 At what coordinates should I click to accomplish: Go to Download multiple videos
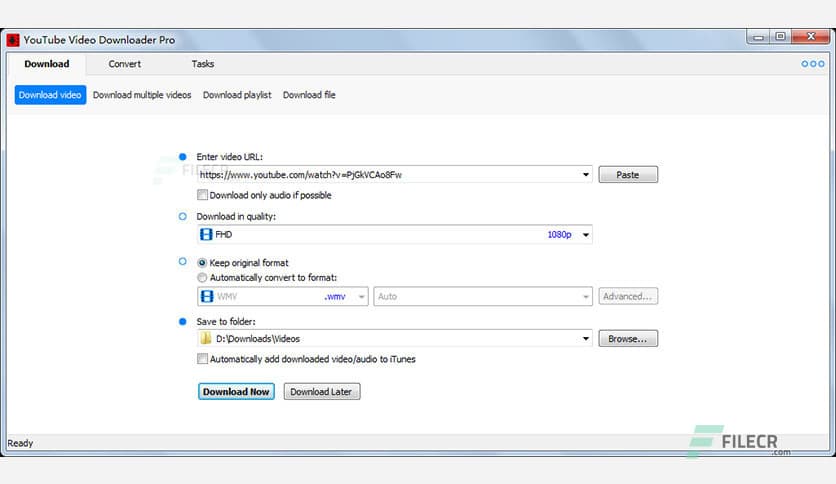click(142, 95)
